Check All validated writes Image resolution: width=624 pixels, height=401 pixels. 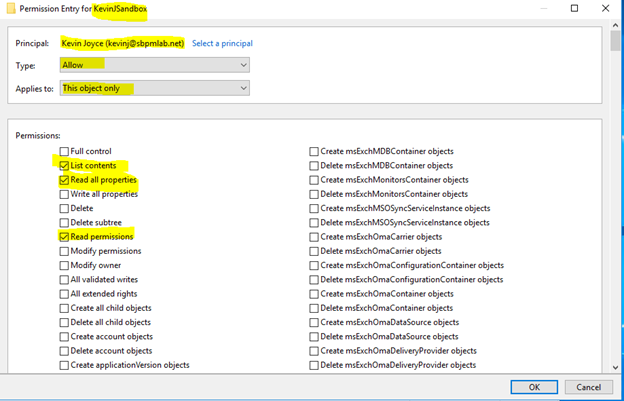[x=64, y=280]
